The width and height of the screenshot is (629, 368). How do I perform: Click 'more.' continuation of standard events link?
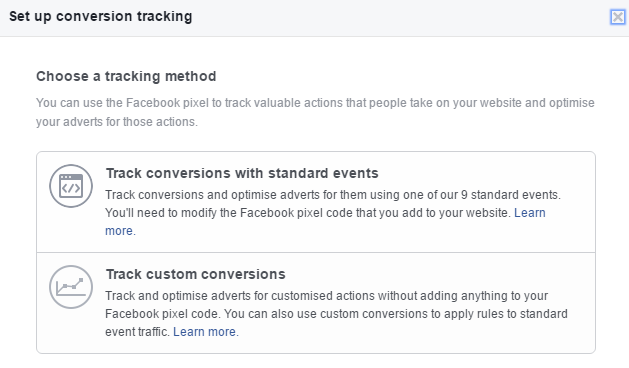120,231
